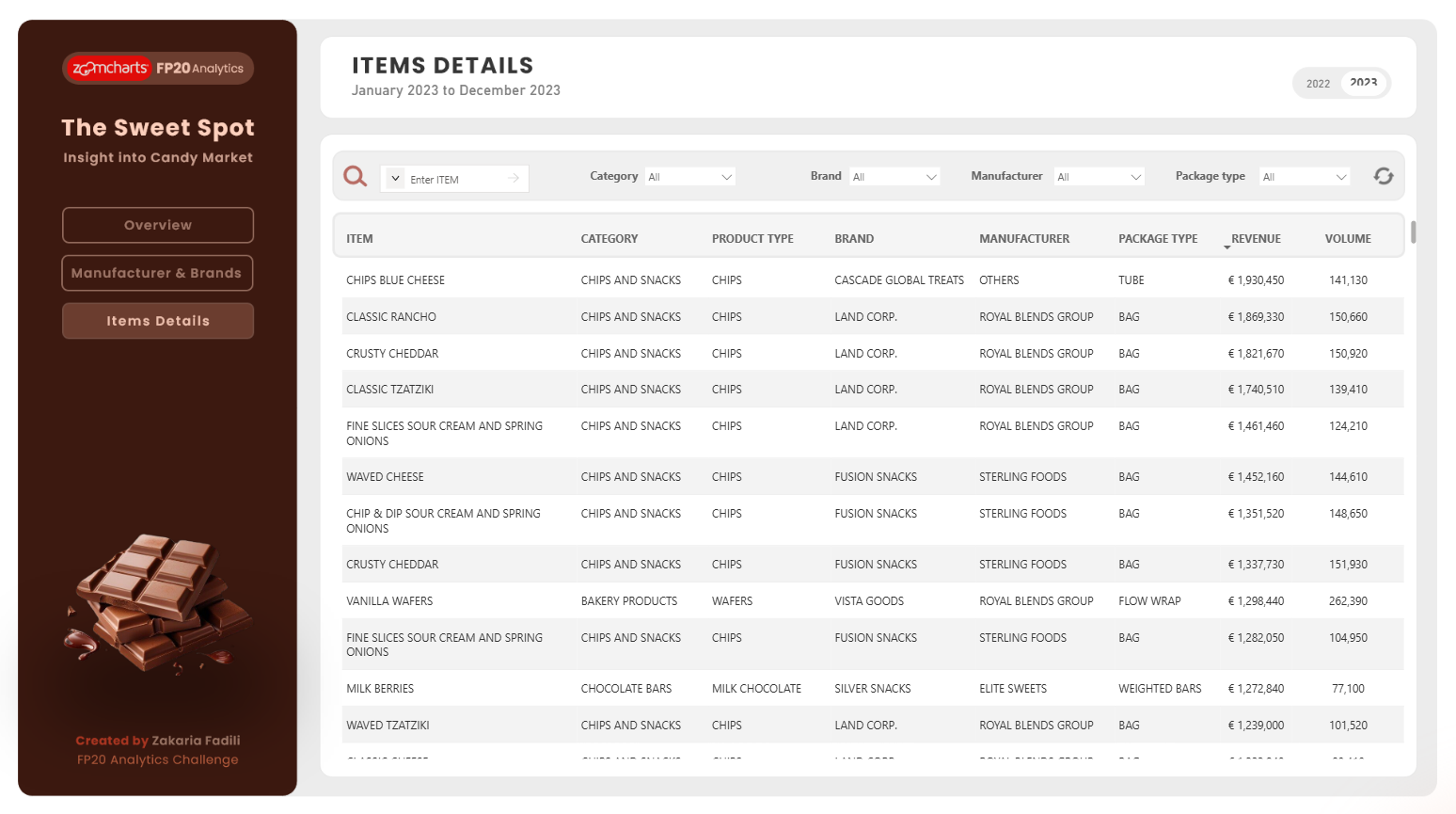Sort by the ITEM column header

(359, 239)
